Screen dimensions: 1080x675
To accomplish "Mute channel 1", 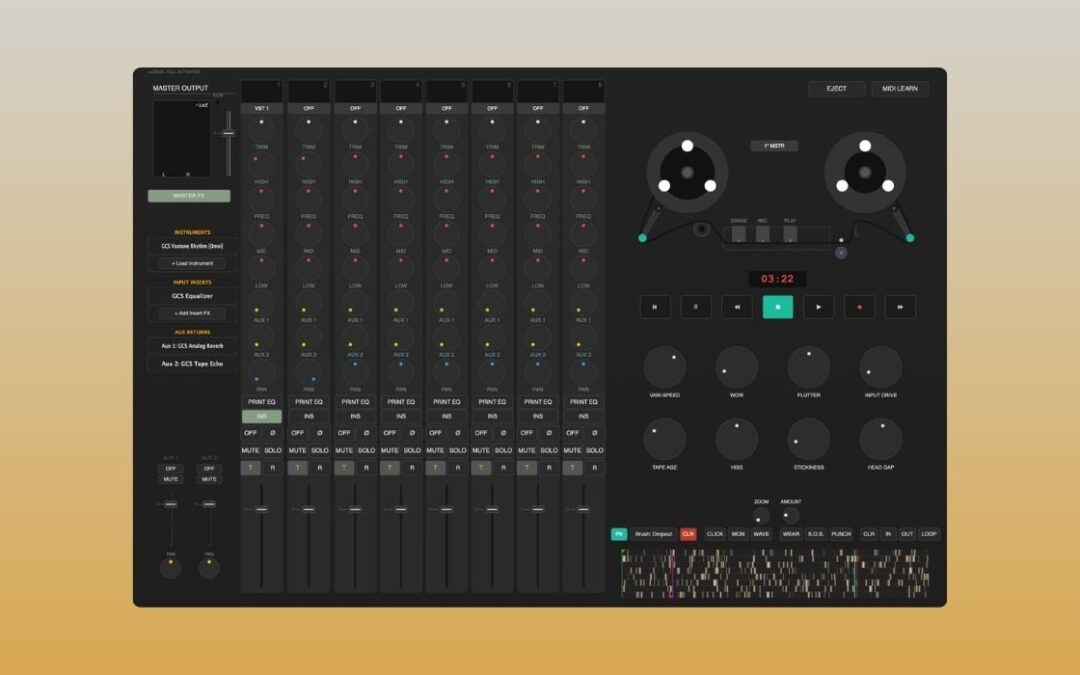I will coord(250,450).
